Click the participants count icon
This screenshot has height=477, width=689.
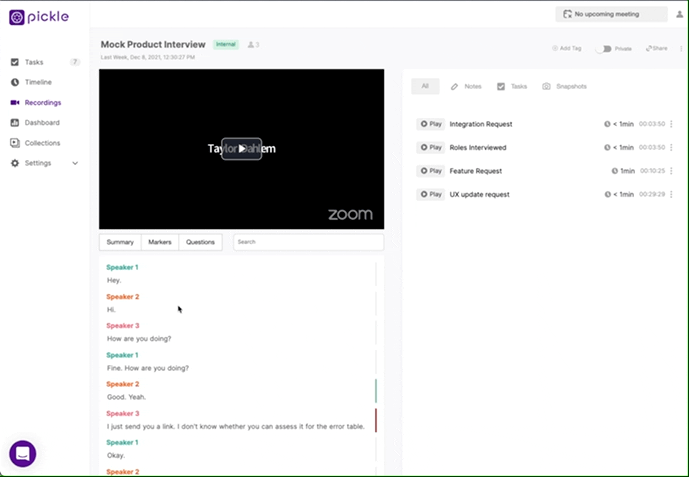pyautogui.click(x=253, y=44)
